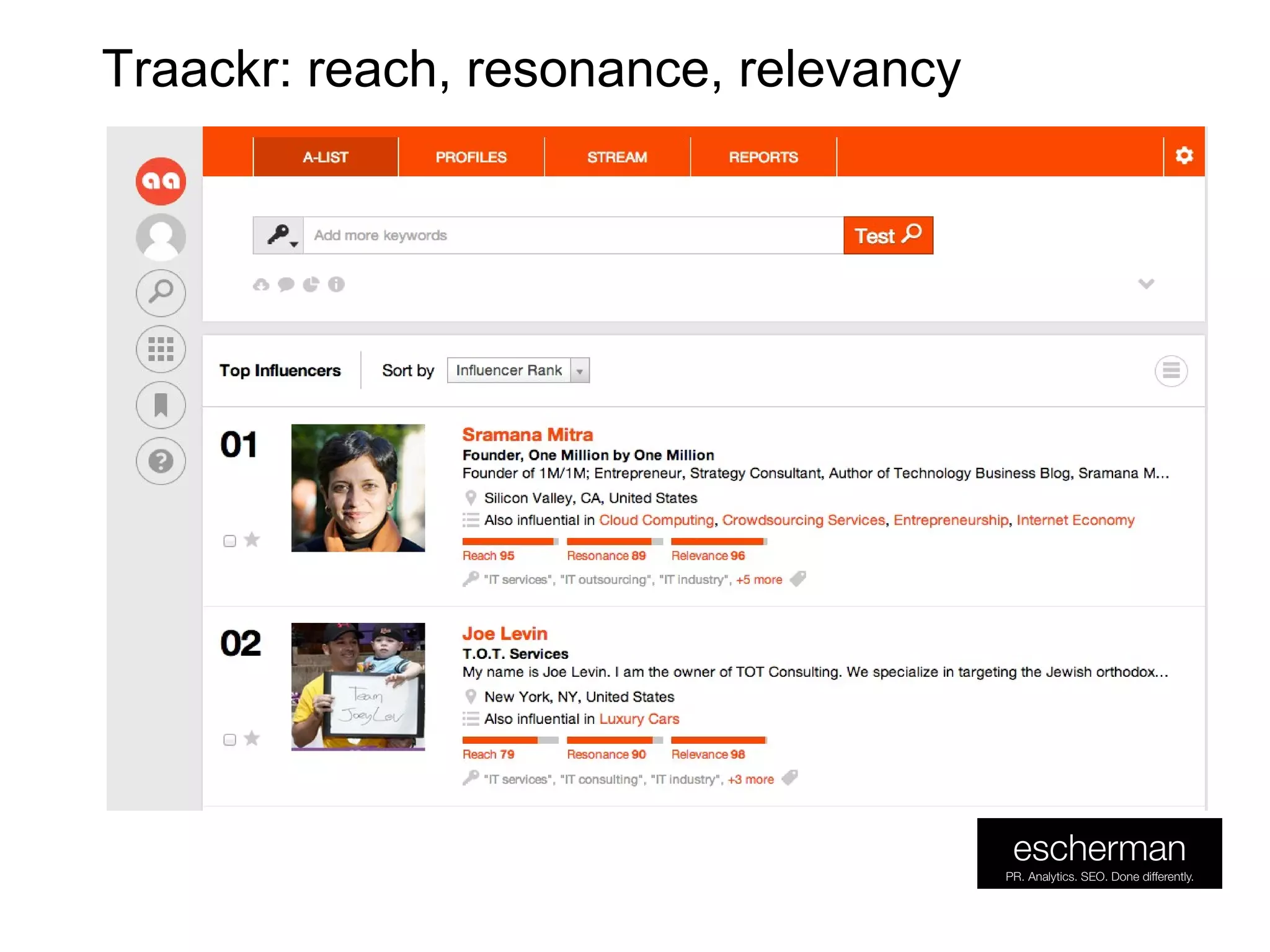Click the Add more keywords input field
This screenshot has height=952, width=1270.
pyautogui.click(x=573, y=236)
